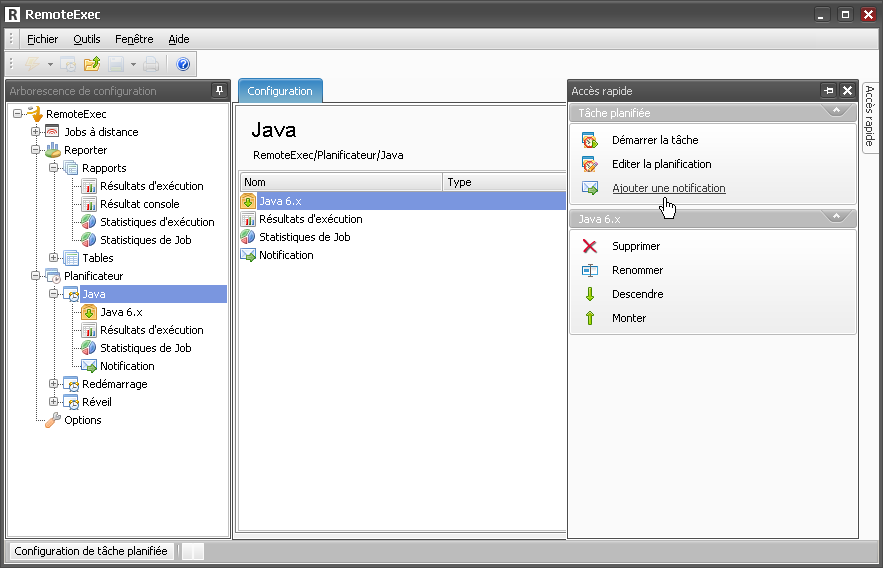Close the Accès rapide panel
The image size is (883, 568).
848,91
